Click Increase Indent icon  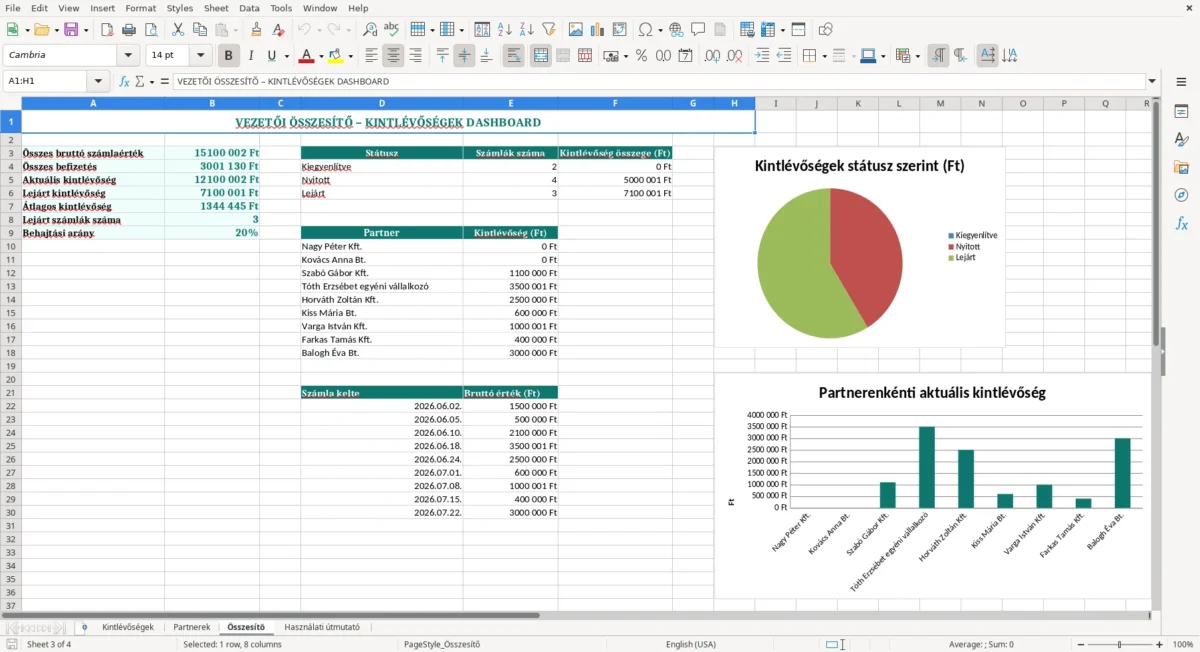coord(762,56)
